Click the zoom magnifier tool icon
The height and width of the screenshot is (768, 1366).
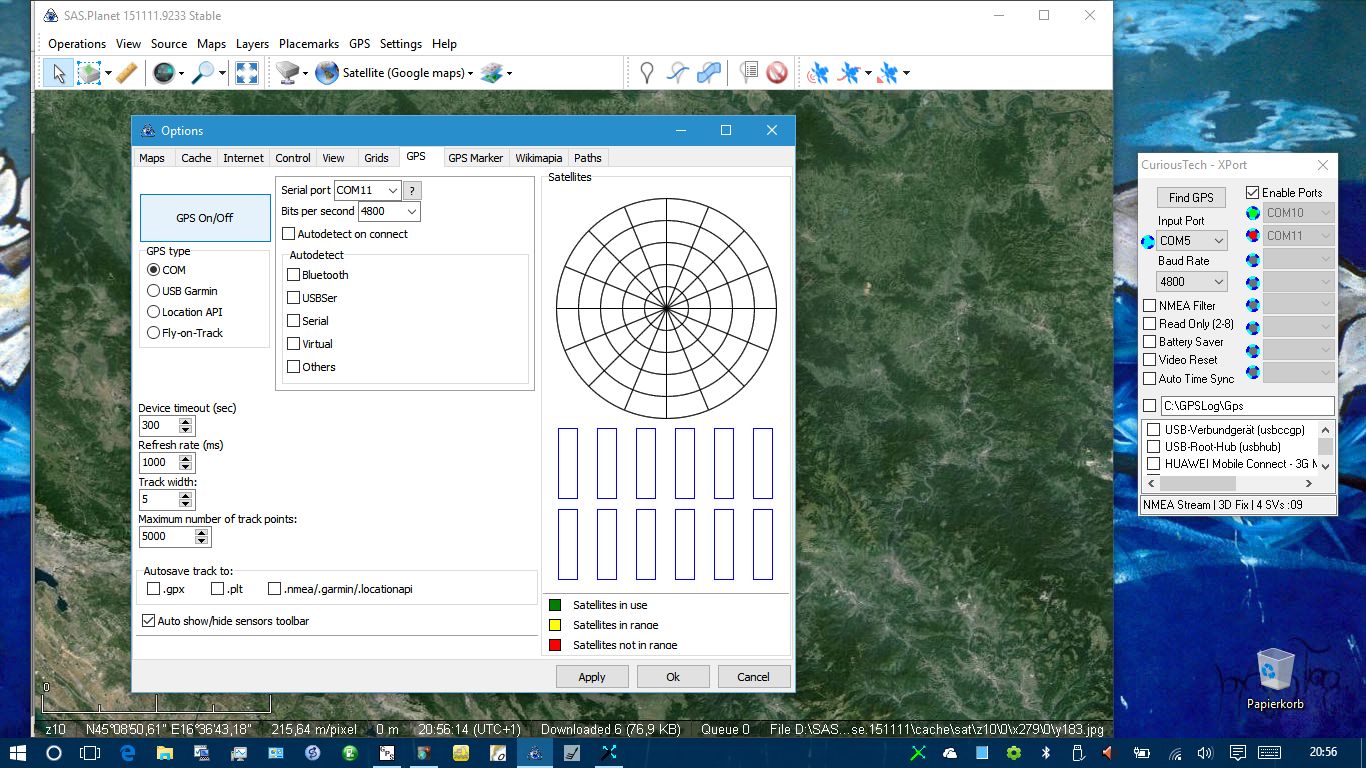point(203,73)
